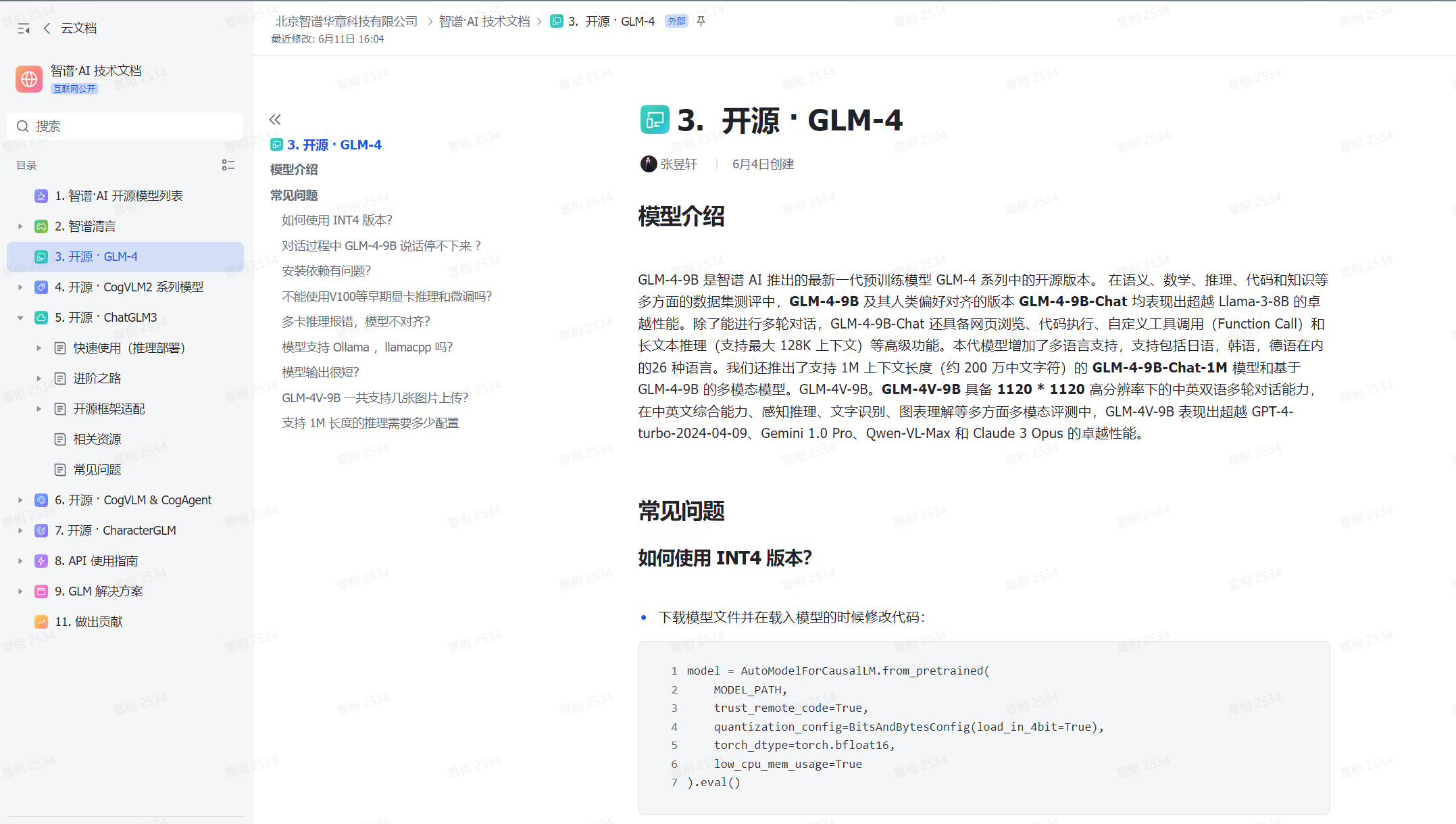Open breadcrumb 北京智谱华章科技有限公司

click(x=345, y=21)
